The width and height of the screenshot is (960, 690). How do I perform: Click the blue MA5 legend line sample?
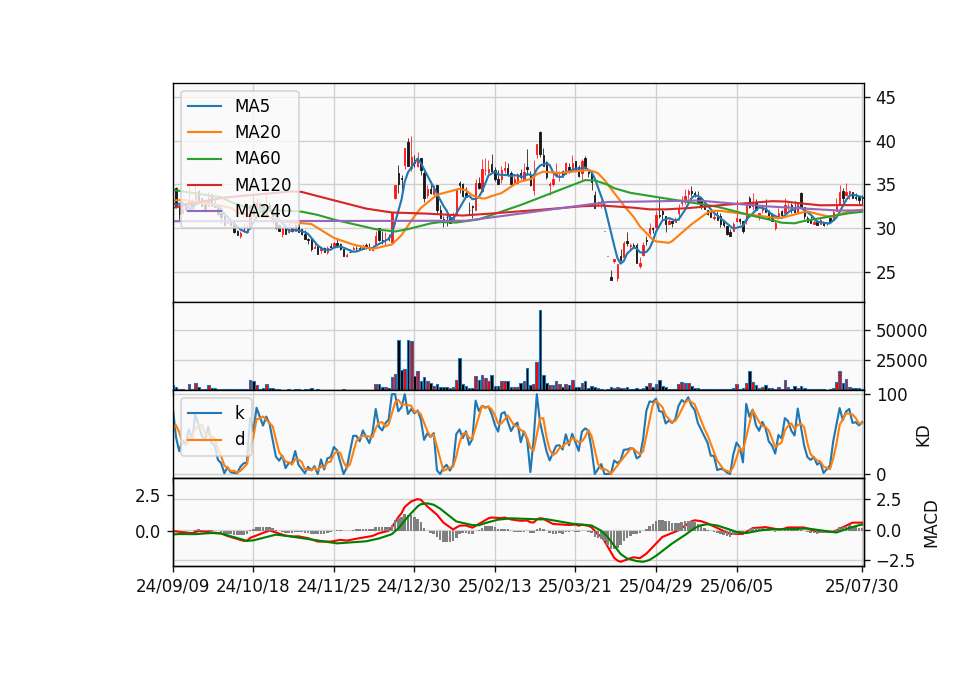(204, 107)
